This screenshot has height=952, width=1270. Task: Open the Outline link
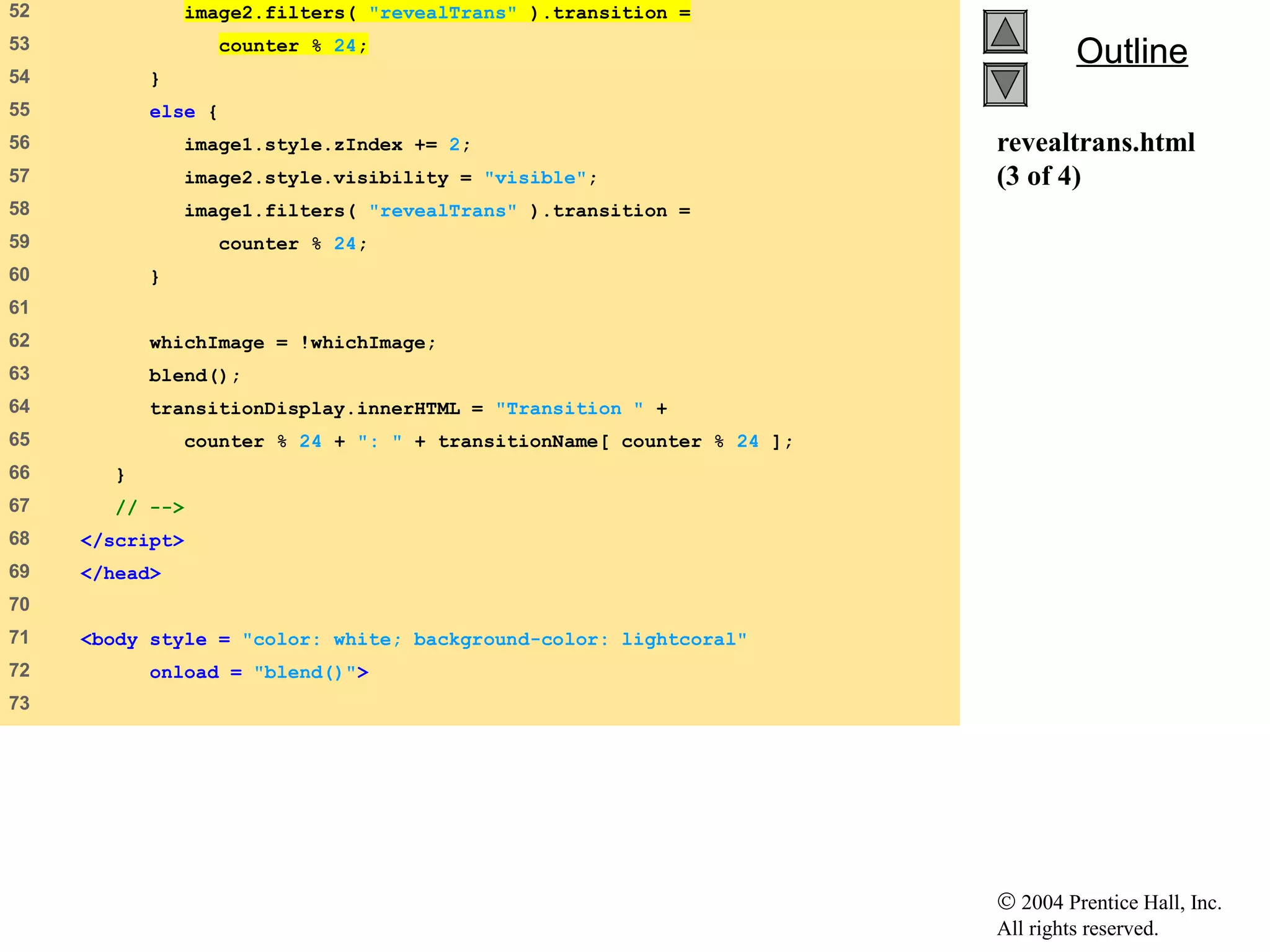(1132, 51)
